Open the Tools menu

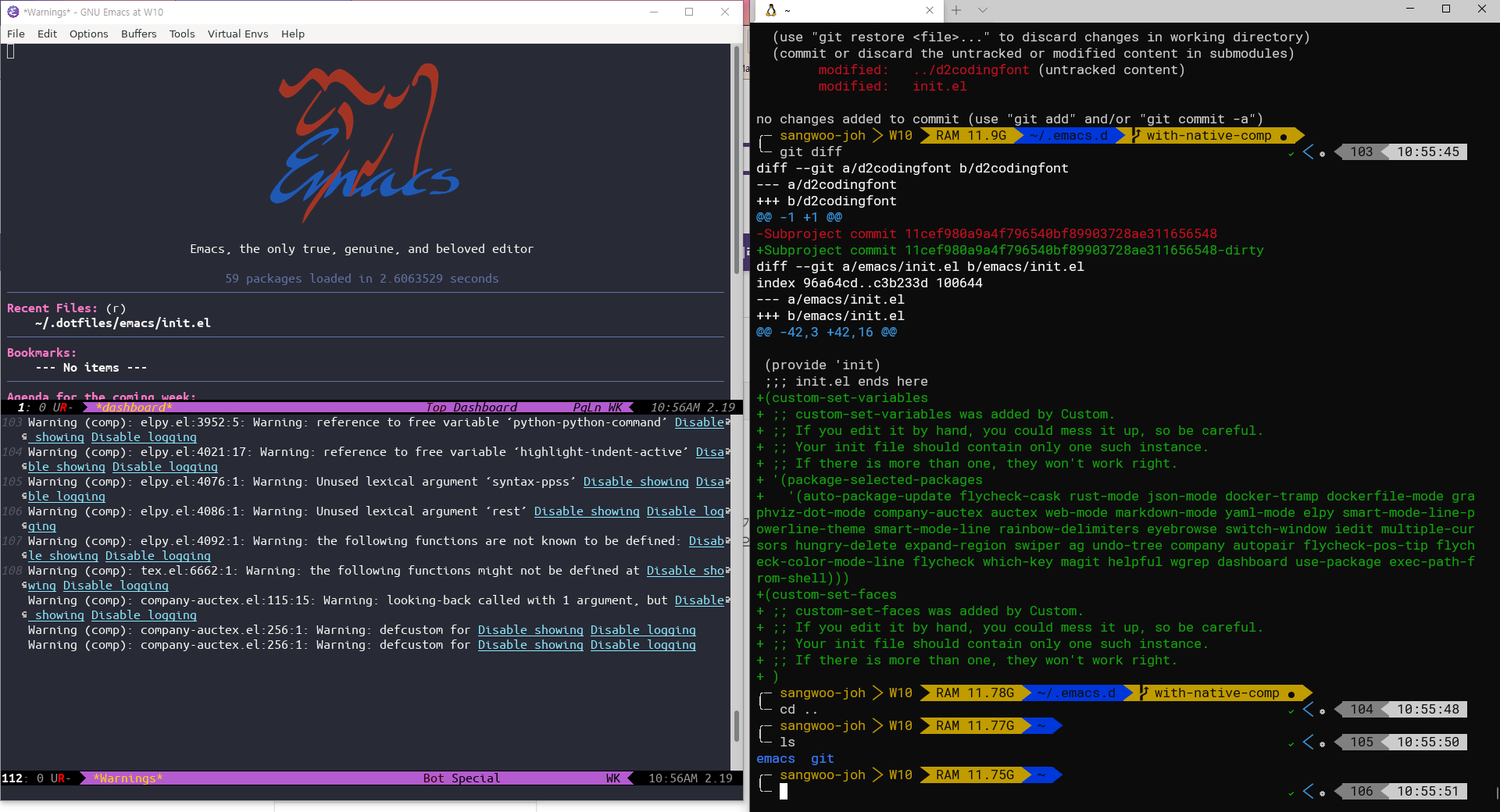click(182, 34)
